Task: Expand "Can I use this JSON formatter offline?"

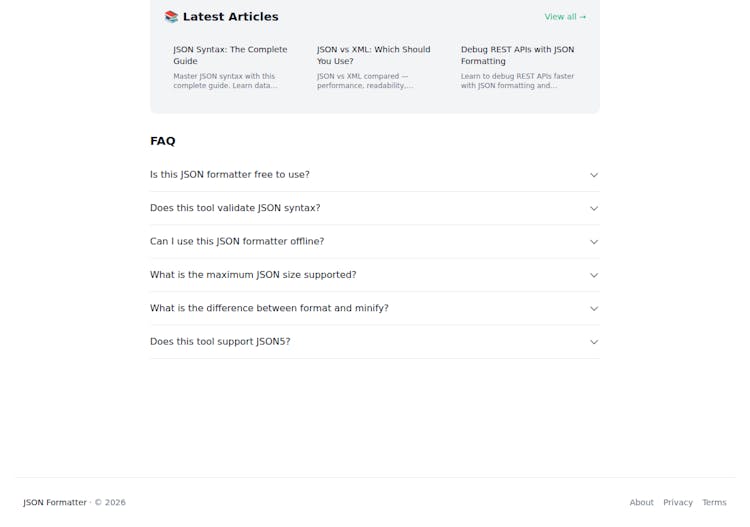Action: (x=237, y=242)
